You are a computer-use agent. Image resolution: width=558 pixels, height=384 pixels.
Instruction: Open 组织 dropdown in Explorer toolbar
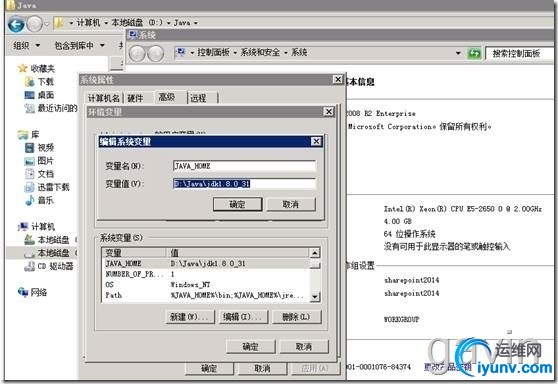tap(26, 46)
